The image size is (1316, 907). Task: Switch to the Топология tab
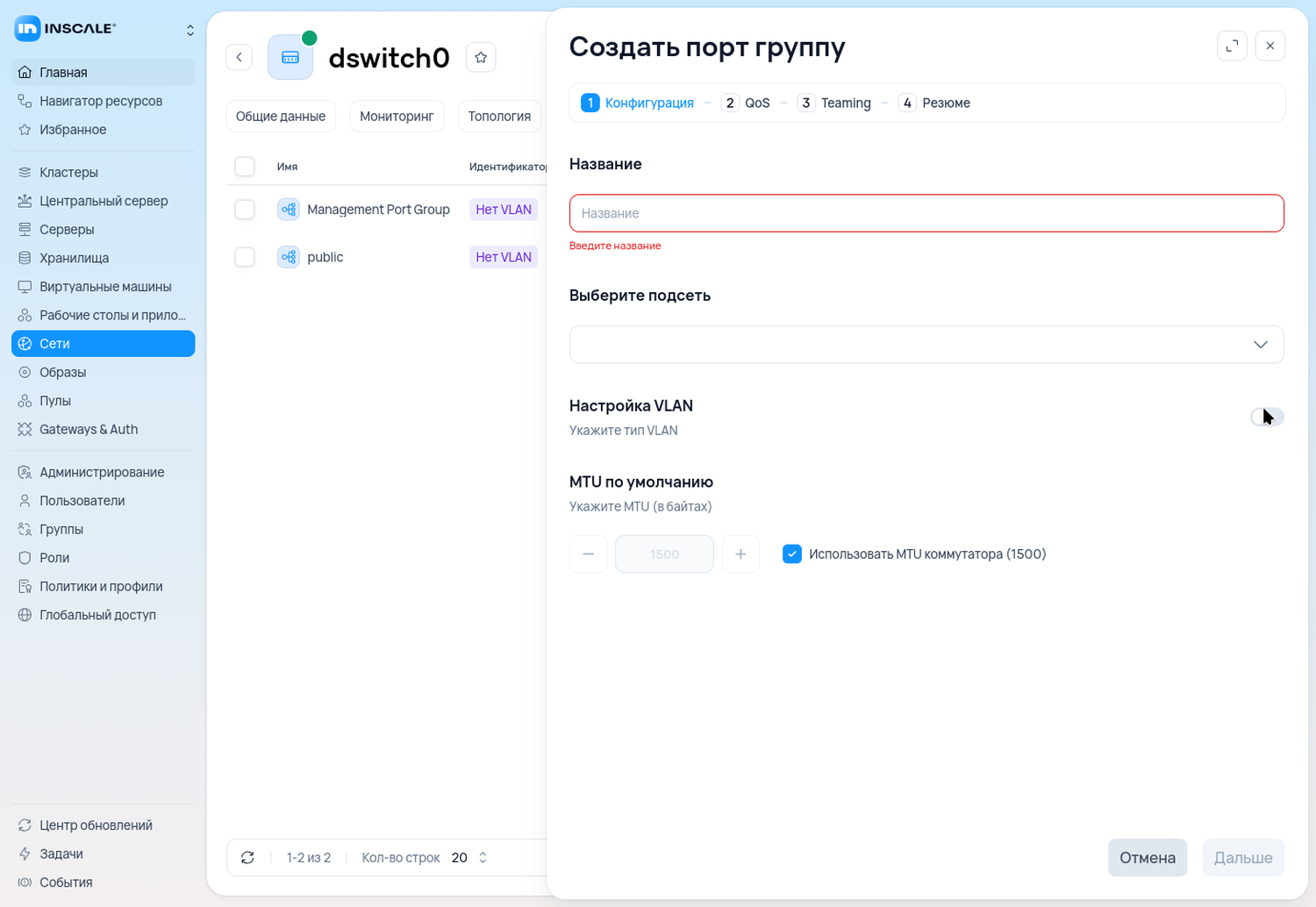[499, 117]
